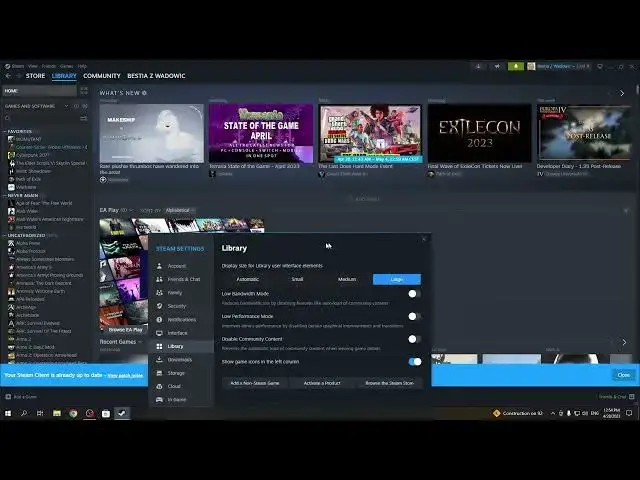Show next What's New items arrow
This screenshot has height=480, width=640.
[x=622, y=93]
